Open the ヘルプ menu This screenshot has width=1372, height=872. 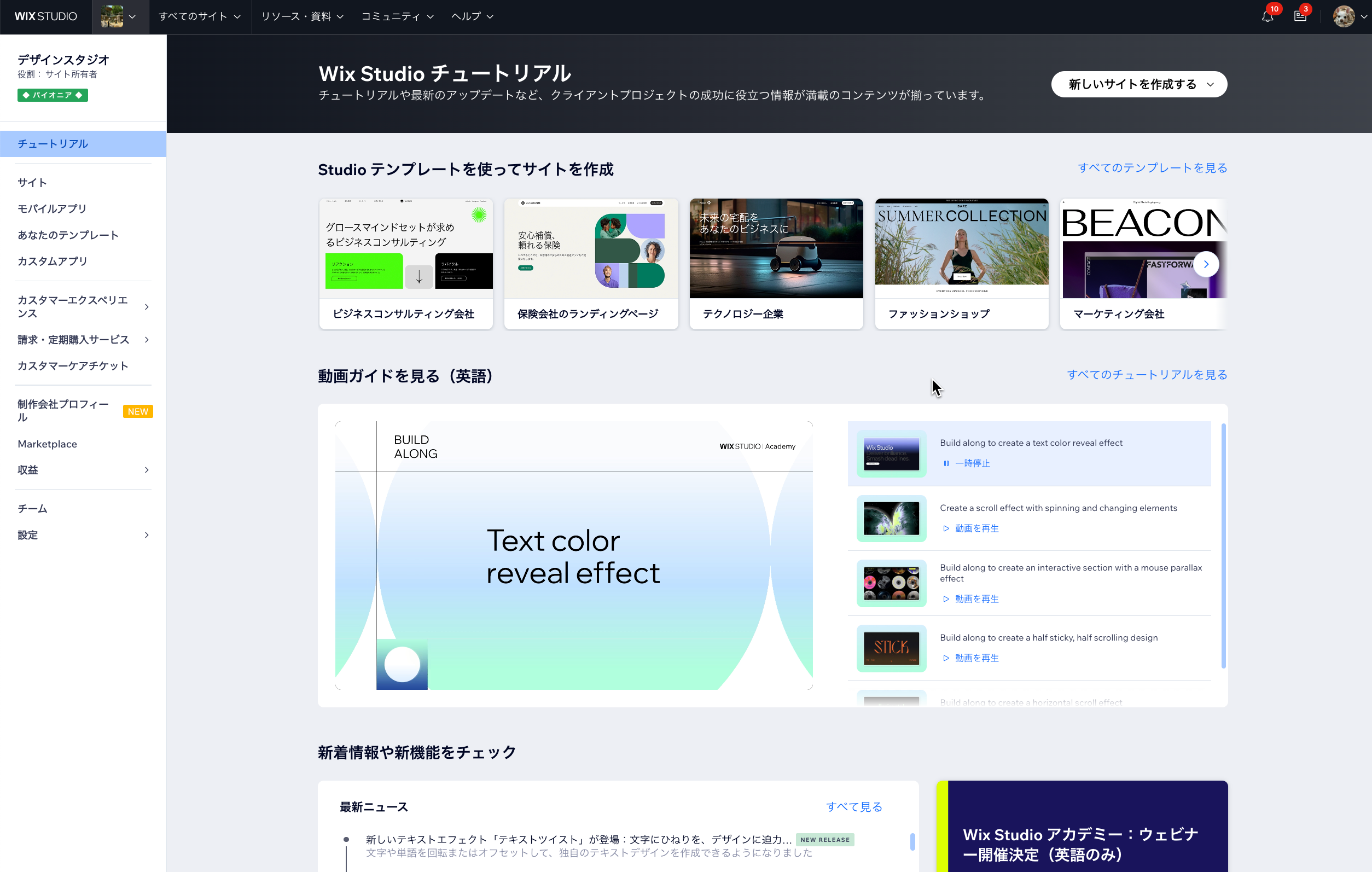point(471,16)
